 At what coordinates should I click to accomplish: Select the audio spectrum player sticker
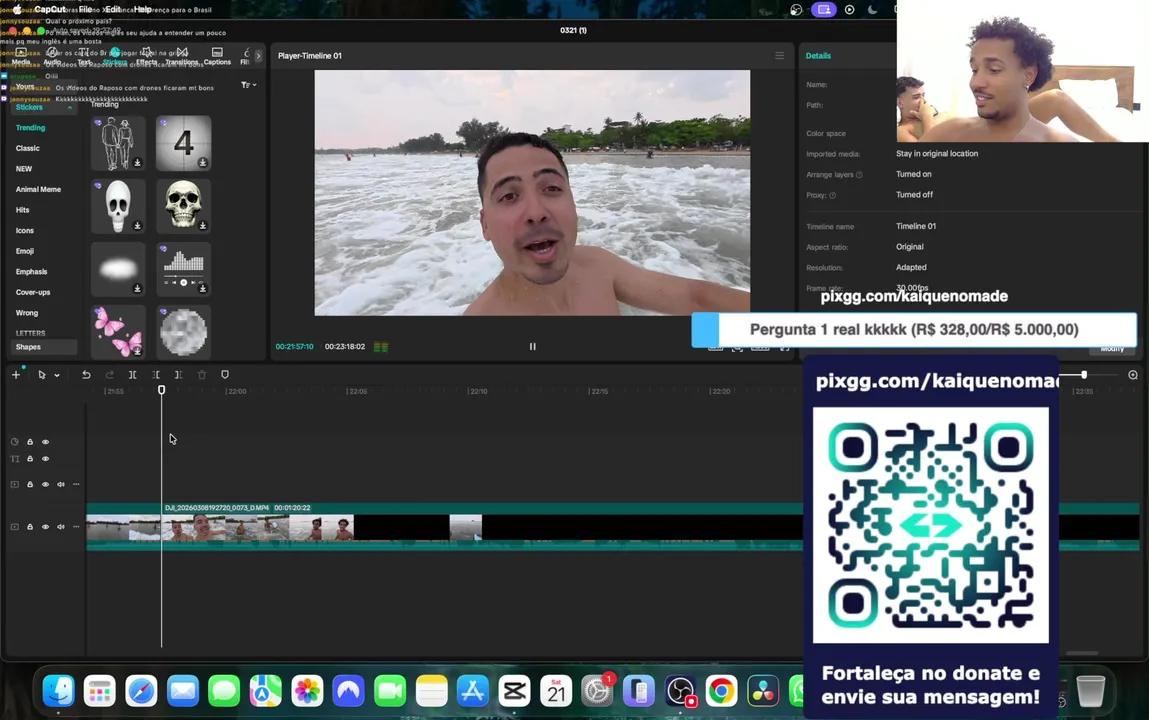[x=183, y=269]
